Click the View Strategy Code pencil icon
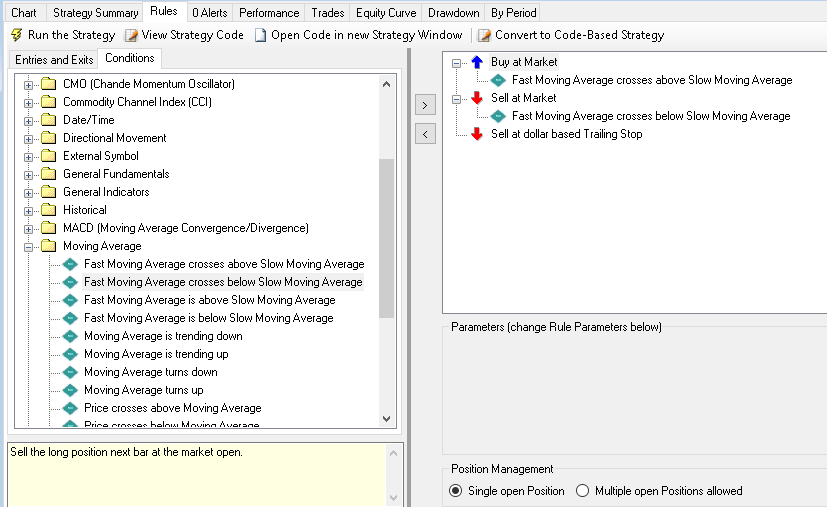The height and width of the screenshot is (507, 827). coord(131,35)
